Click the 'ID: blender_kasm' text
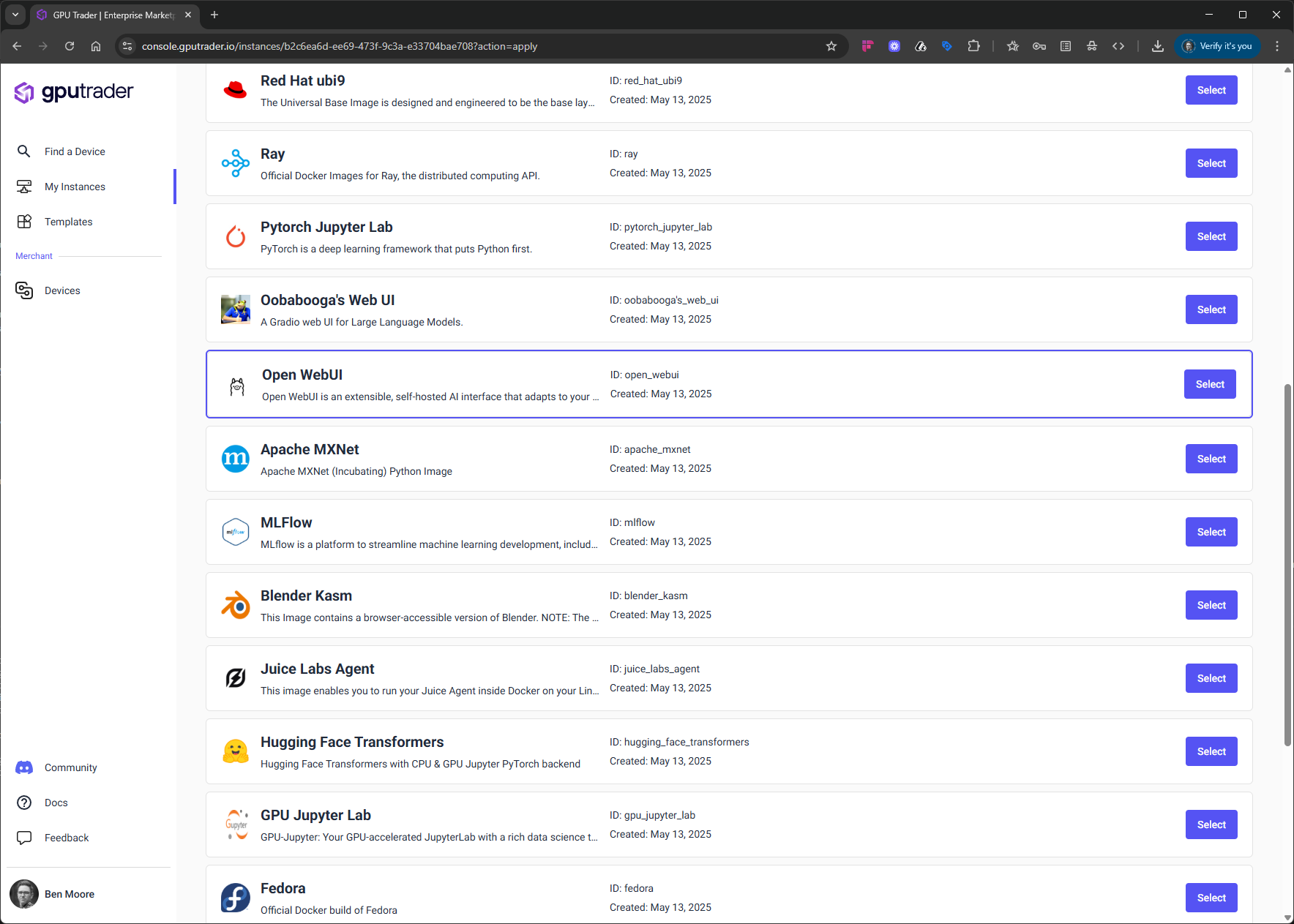1294x924 pixels. (x=648, y=596)
